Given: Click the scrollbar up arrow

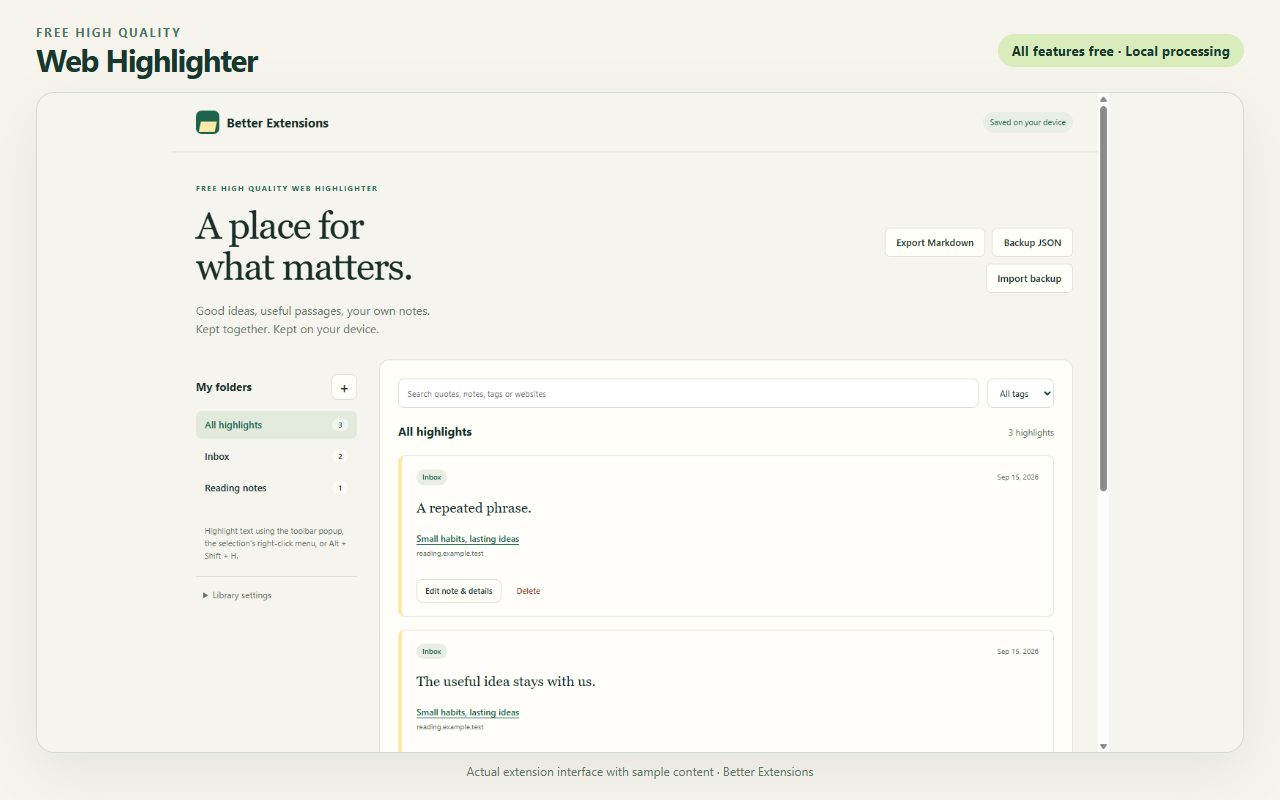Looking at the screenshot, I should (x=1103, y=99).
